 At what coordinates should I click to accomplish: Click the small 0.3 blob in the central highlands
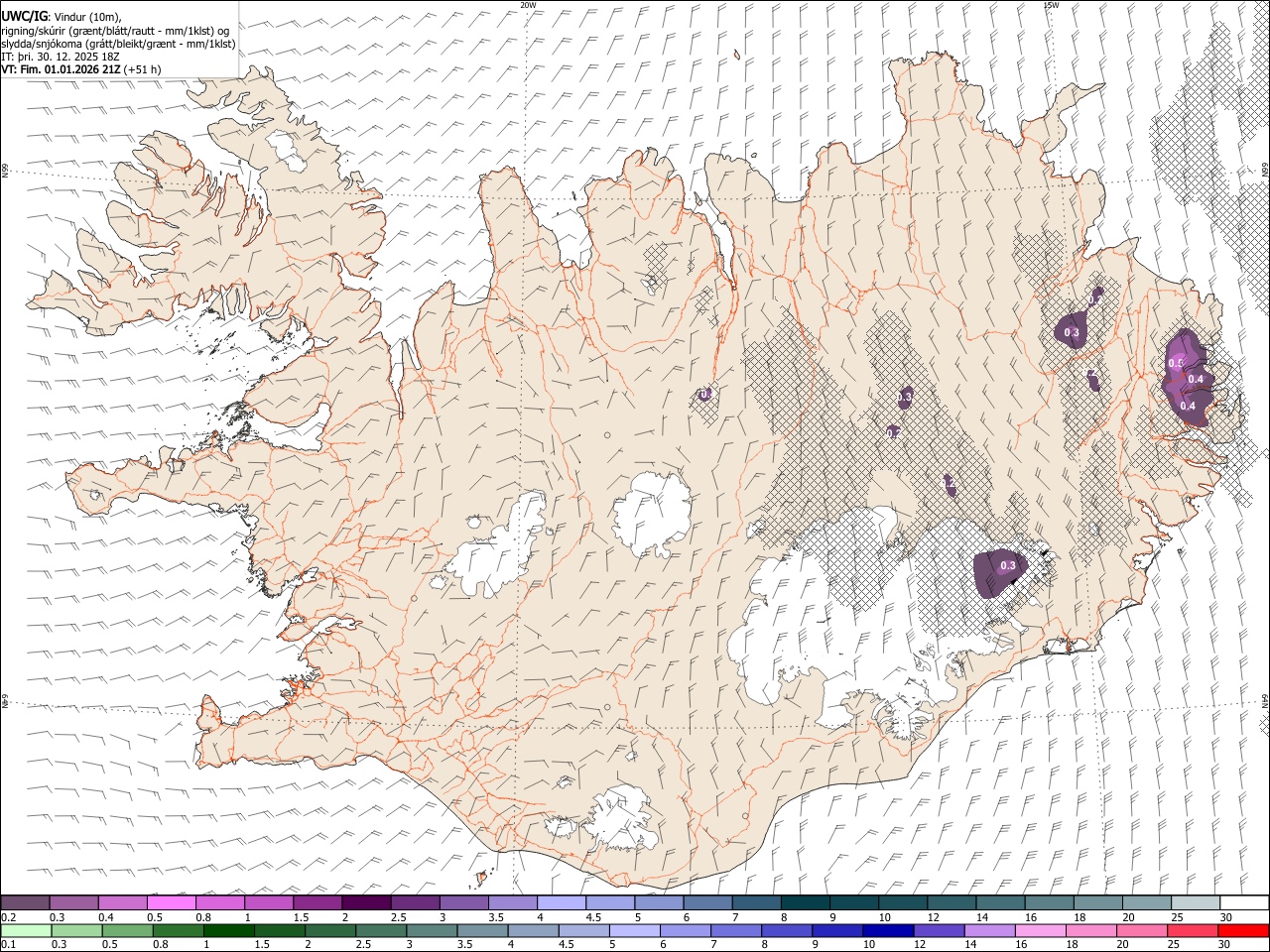point(905,397)
